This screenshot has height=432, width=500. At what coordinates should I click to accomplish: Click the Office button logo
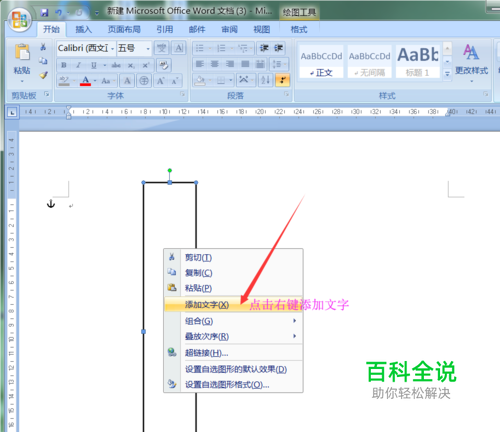click(x=20, y=19)
